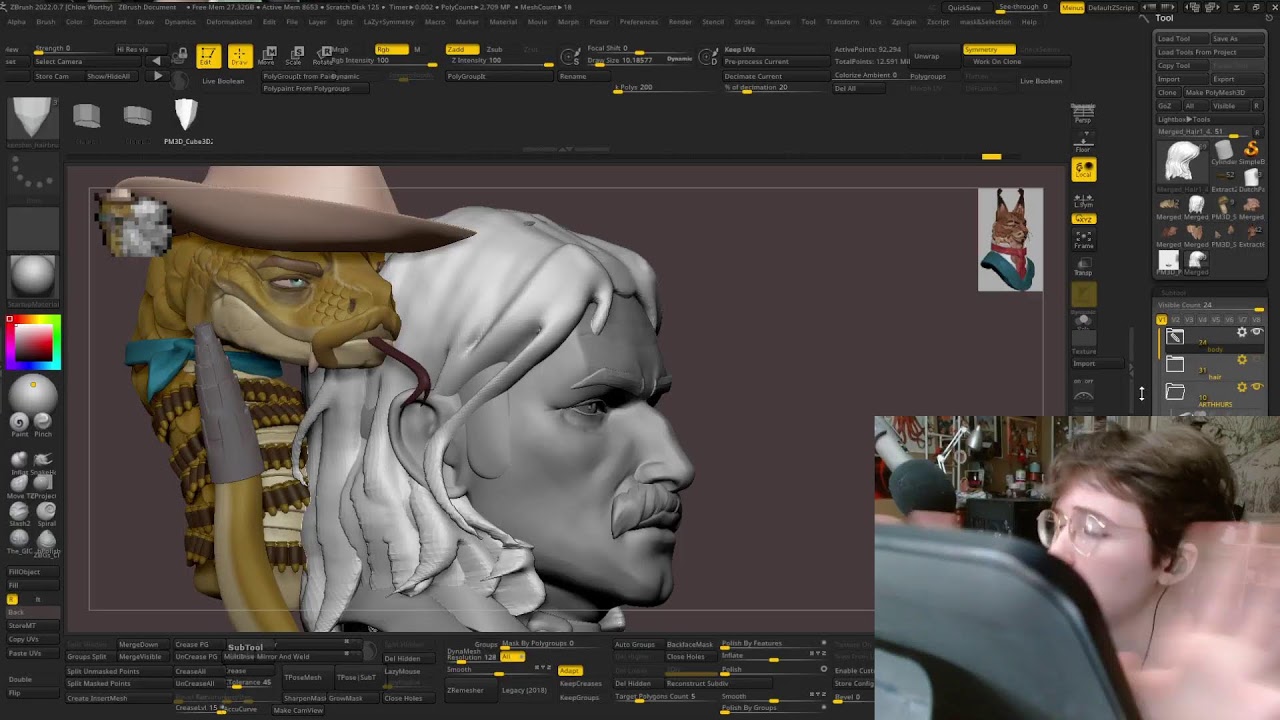
Task: Select the Draw mode button
Action: click(239, 57)
